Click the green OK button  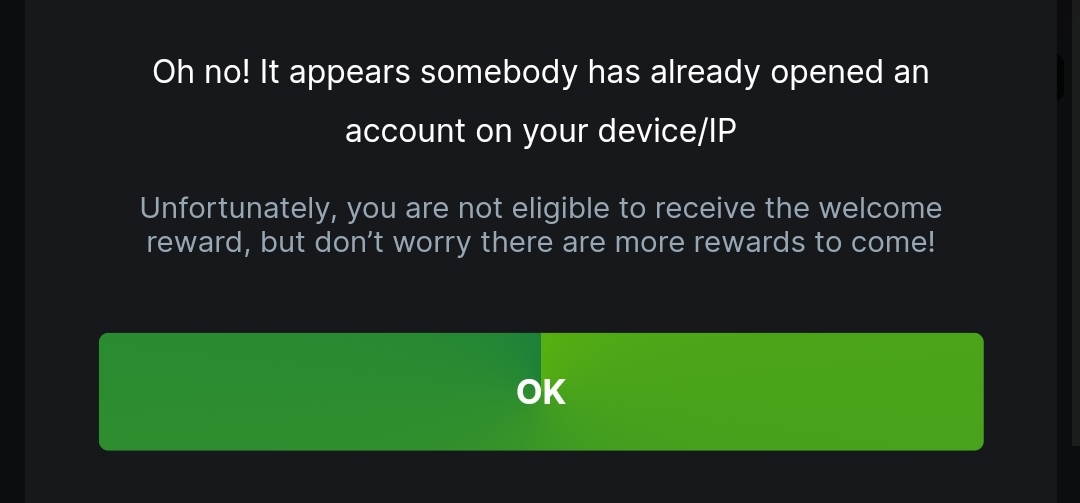coord(541,391)
